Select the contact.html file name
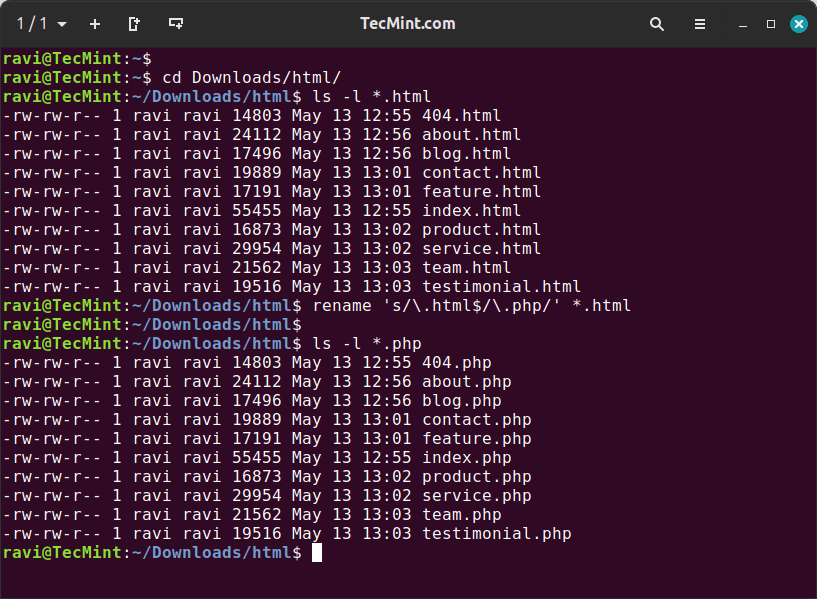 481,172
